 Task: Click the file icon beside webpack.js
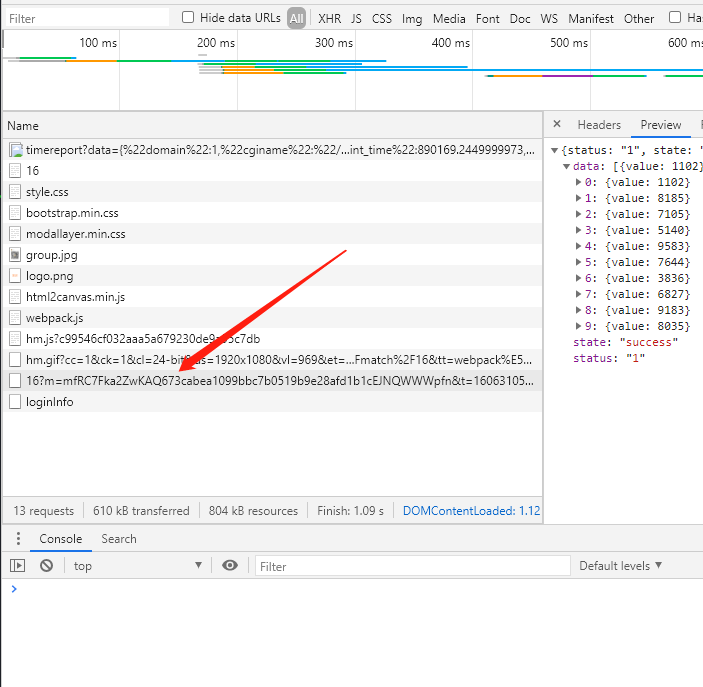tap(15, 318)
